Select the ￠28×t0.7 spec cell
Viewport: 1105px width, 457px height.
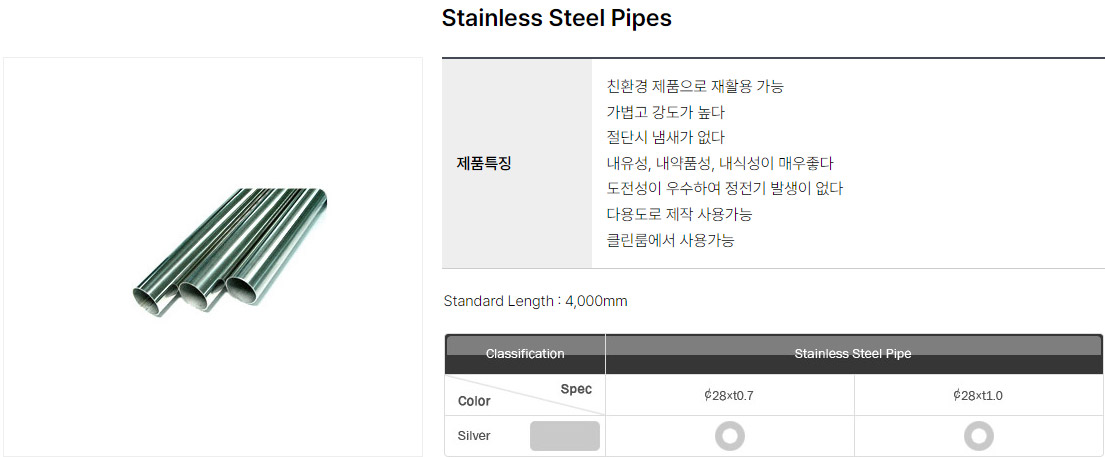pos(729,395)
